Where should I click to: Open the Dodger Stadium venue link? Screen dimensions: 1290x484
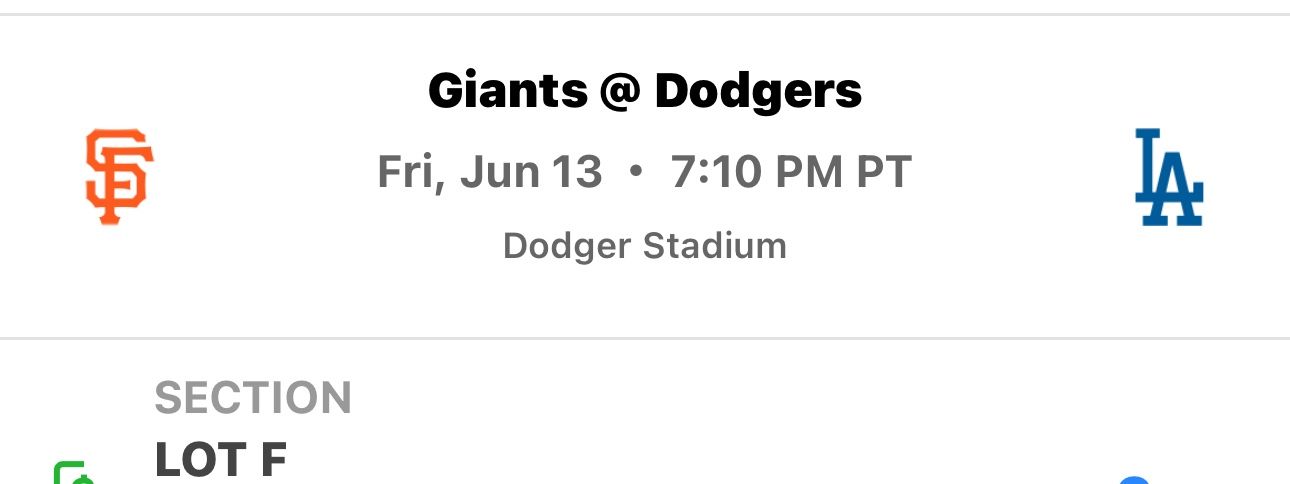(645, 245)
